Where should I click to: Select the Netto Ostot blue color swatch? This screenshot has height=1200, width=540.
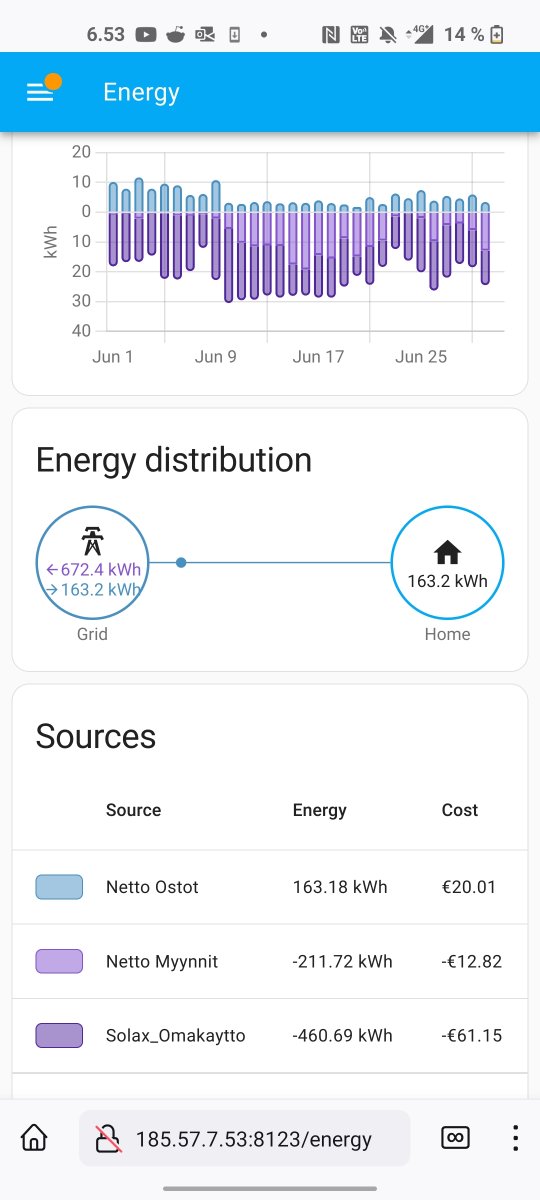click(59, 887)
